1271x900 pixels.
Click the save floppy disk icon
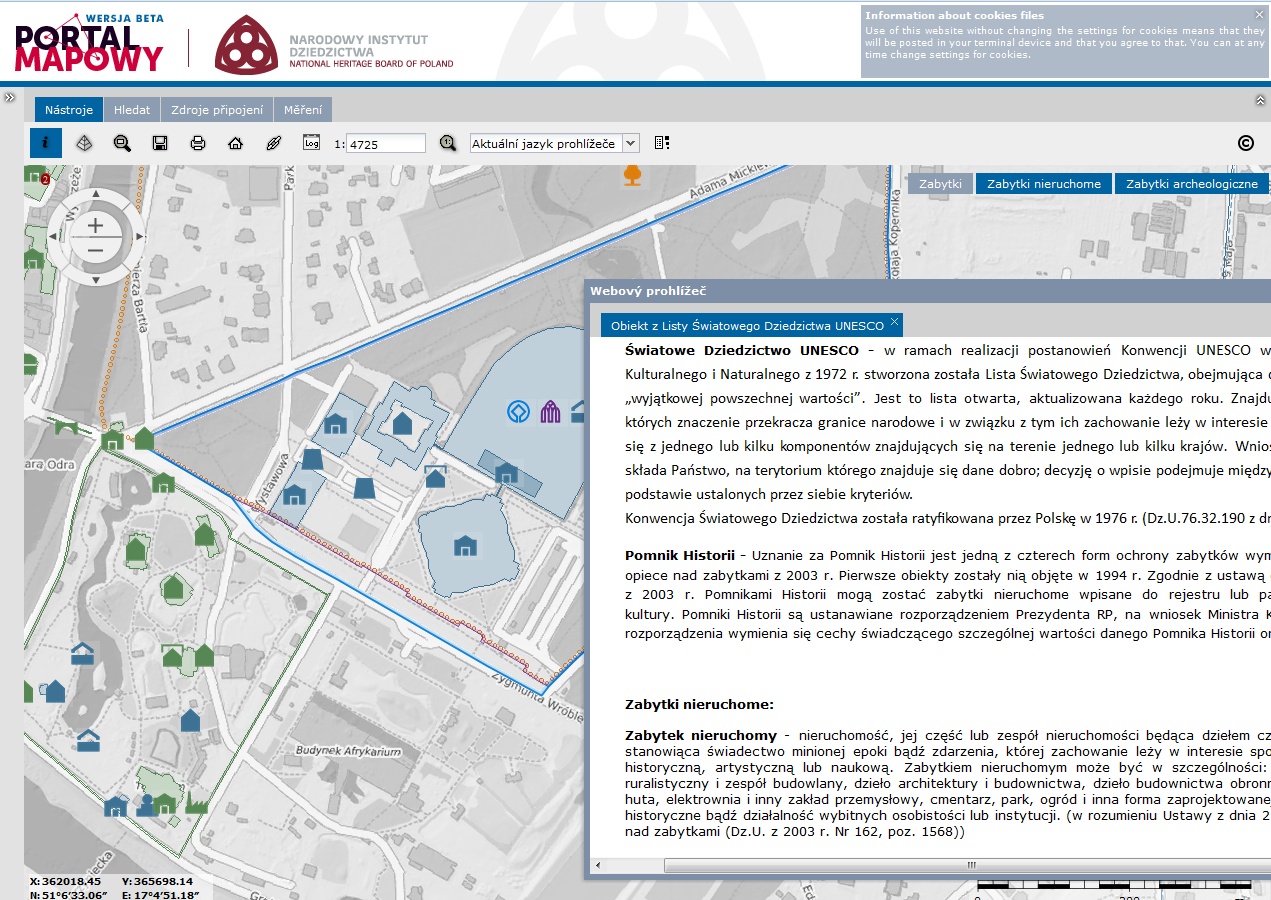(160, 143)
